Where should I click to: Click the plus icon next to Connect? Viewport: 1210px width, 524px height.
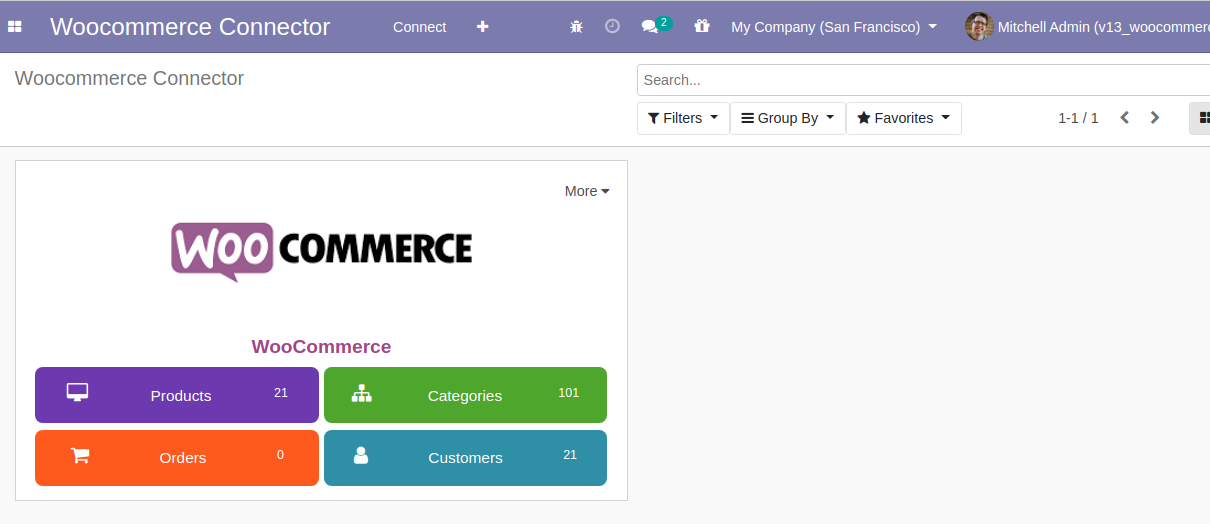coord(483,27)
